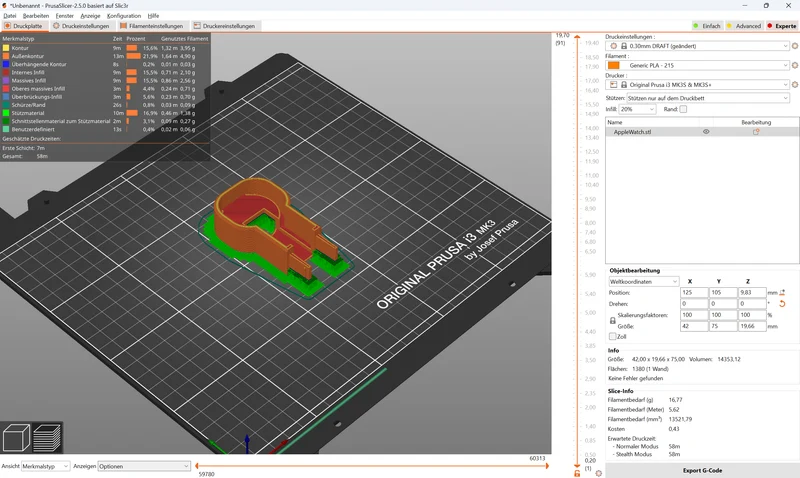Select the Experte mode
The height and width of the screenshot is (478, 800).
point(782,26)
